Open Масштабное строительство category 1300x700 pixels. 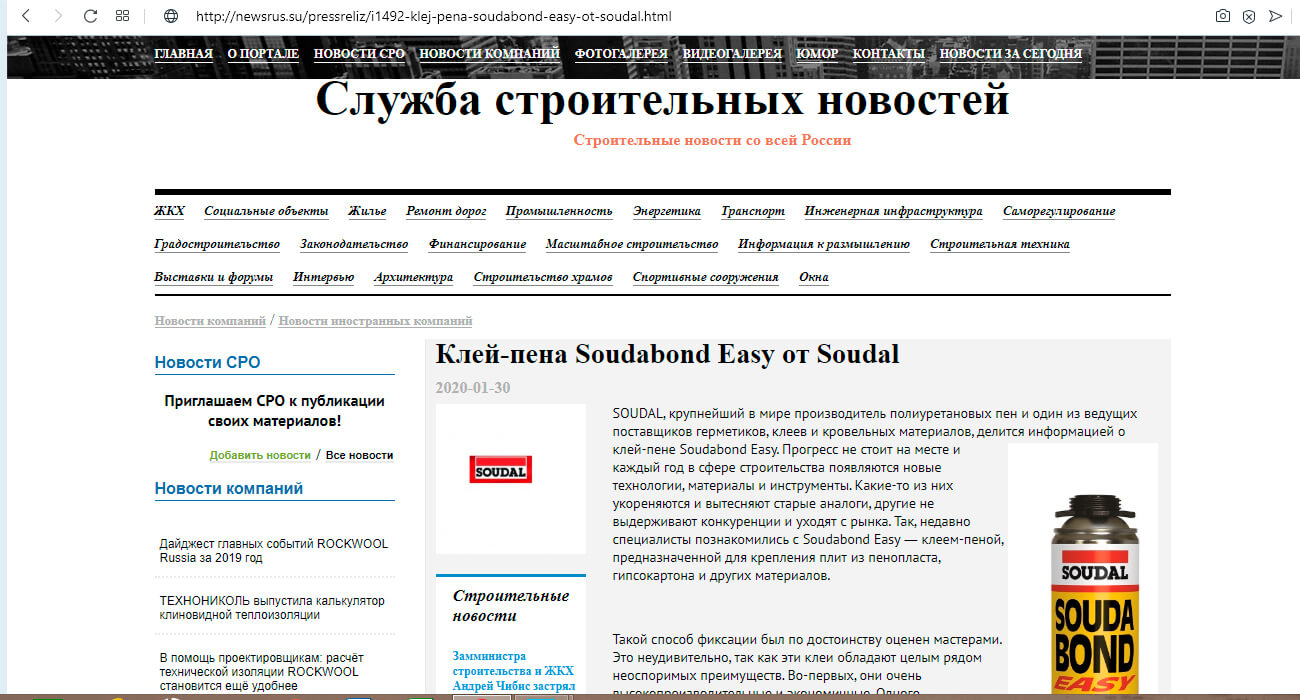[632, 244]
